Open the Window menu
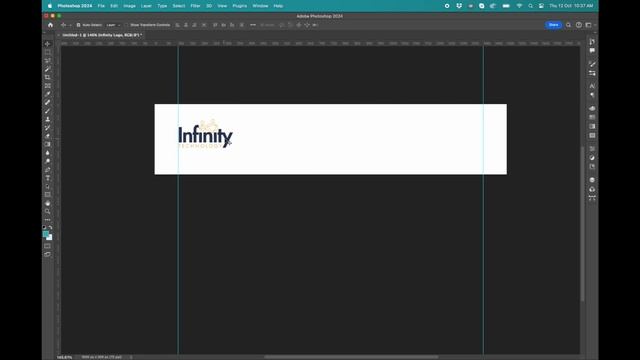Image resolution: width=640 pixels, height=360 pixels. (260, 6)
